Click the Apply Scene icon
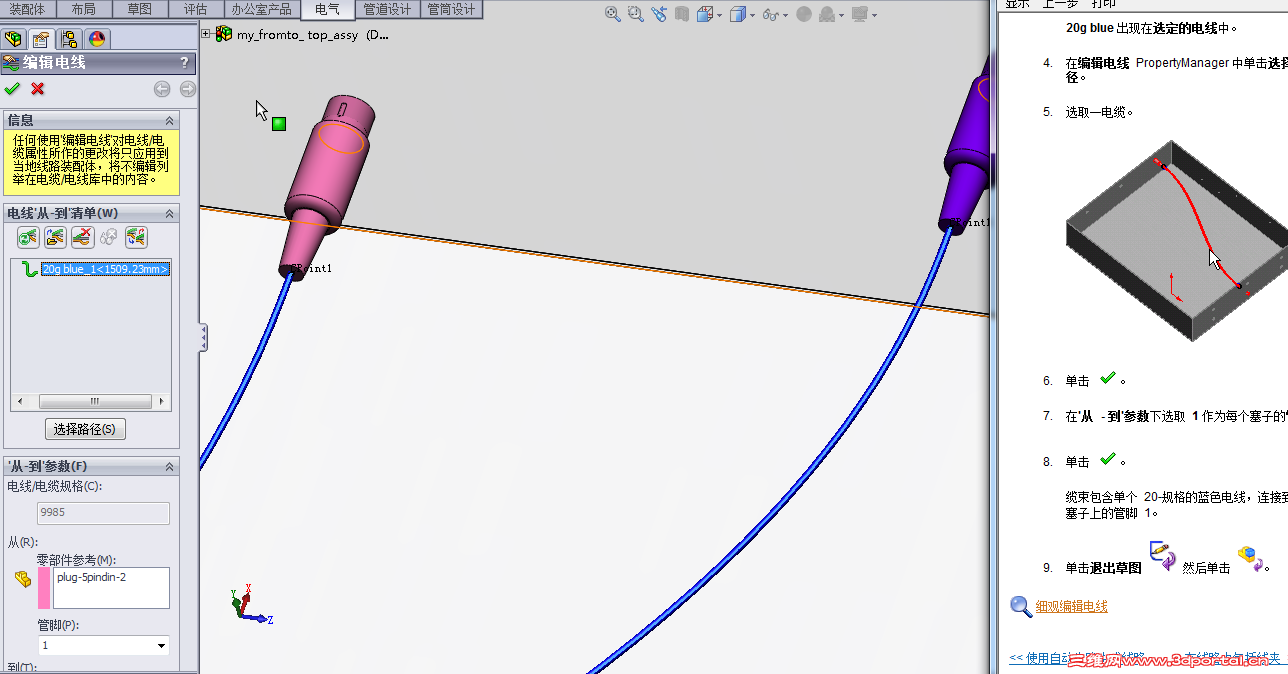Viewport: 1288px width, 674px height. click(827, 15)
